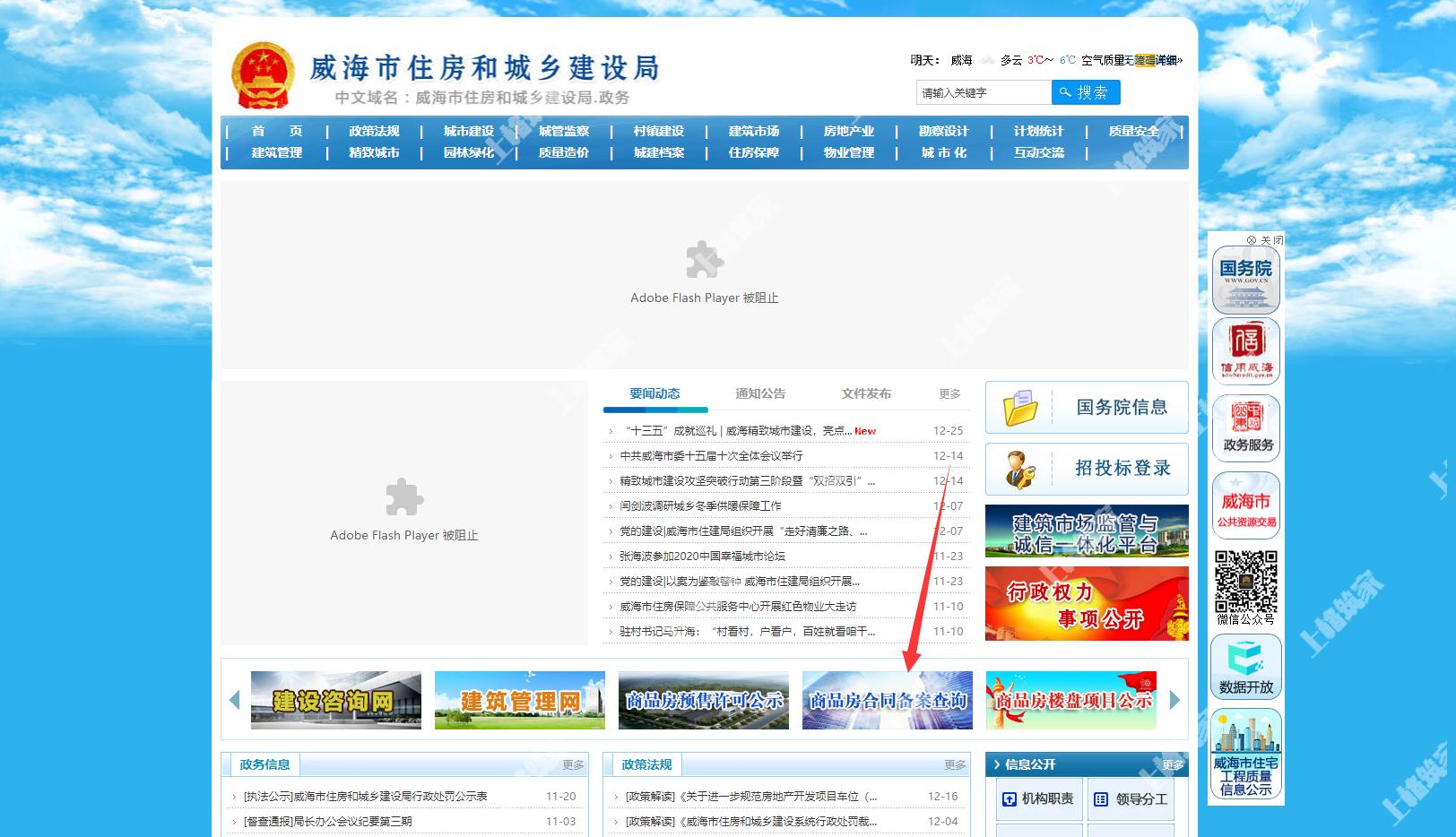1456x837 pixels.
Task: Click 机构职责 button in 信息公开
Action: (x=1037, y=798)
